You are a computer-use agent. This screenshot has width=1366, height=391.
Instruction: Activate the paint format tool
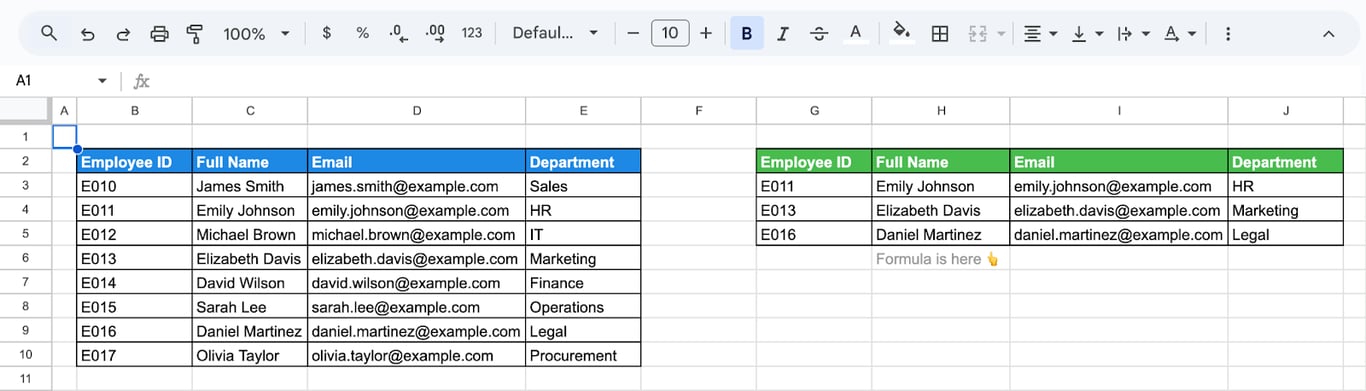point(195,33)
